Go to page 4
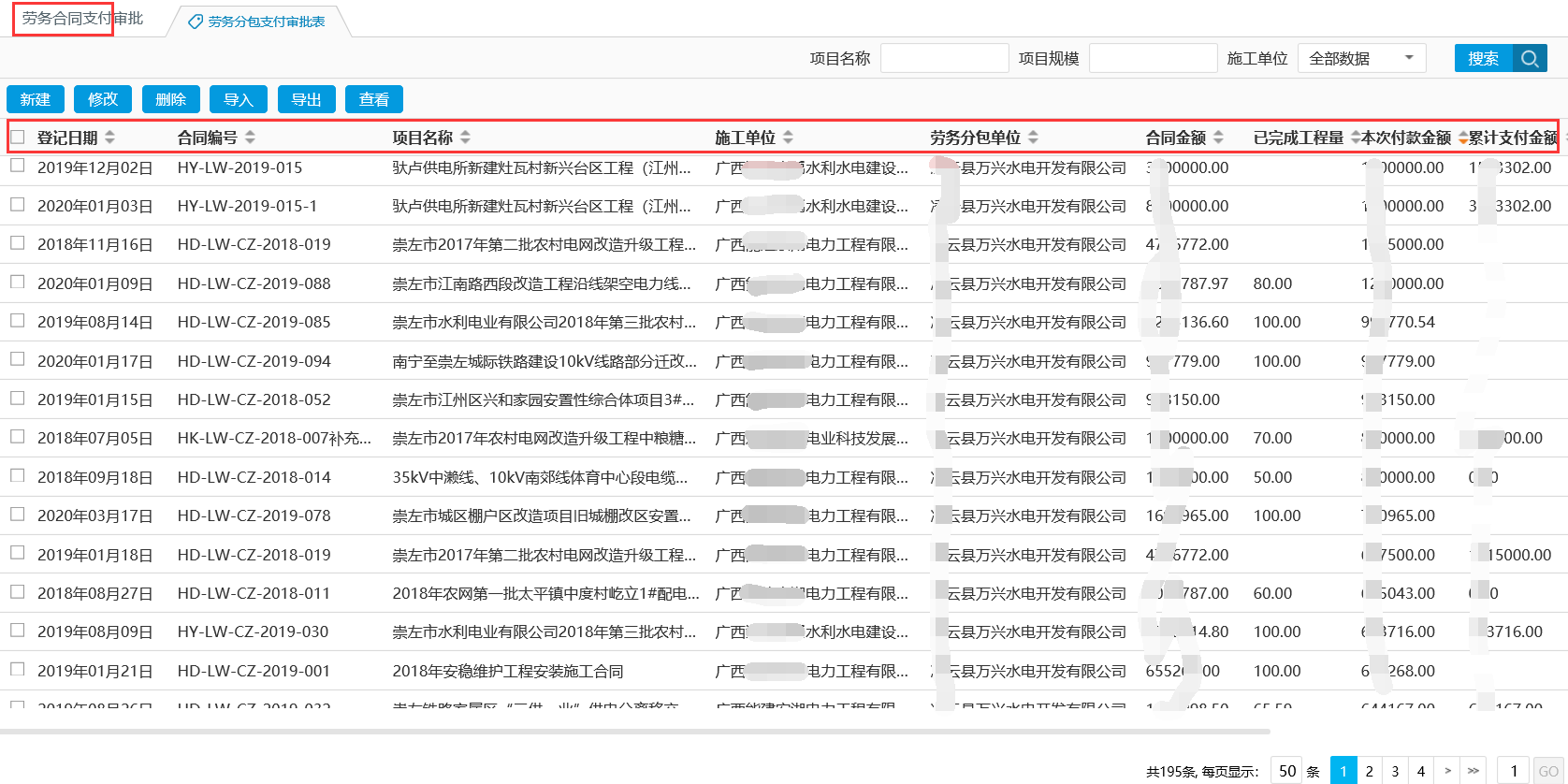 (x=1421, y=771)
